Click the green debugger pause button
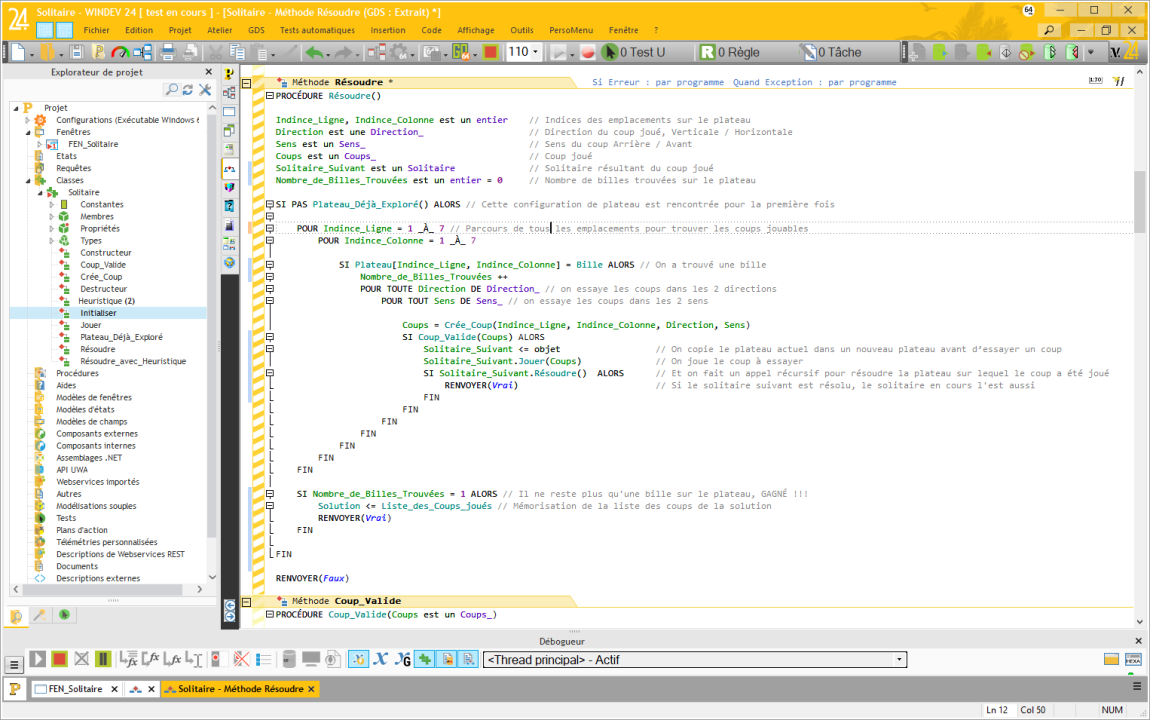This screenshot has width=1150, height=720. pos(103,659)
